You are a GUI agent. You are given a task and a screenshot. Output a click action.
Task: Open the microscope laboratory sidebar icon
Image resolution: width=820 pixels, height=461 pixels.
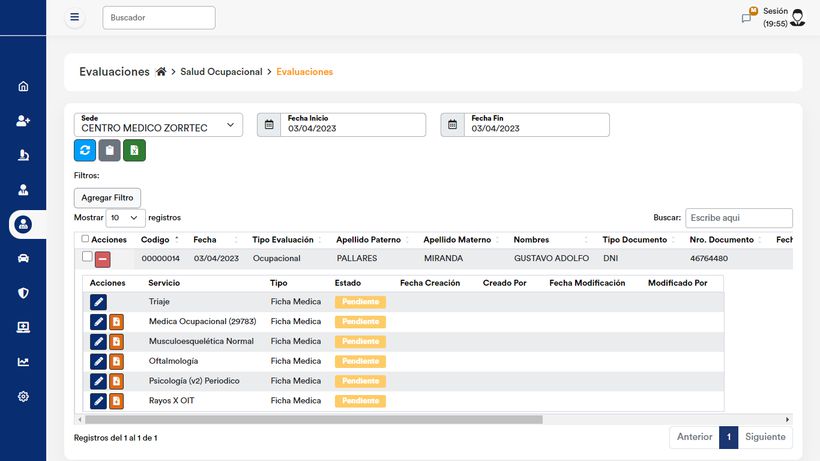click(23, 155)
